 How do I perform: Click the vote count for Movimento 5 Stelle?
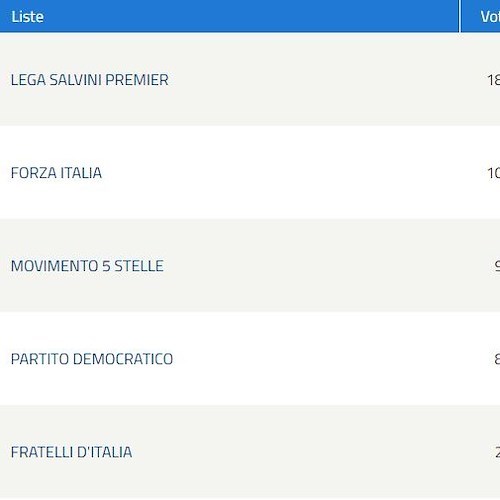pyautogui.click(x=497, y=266)
